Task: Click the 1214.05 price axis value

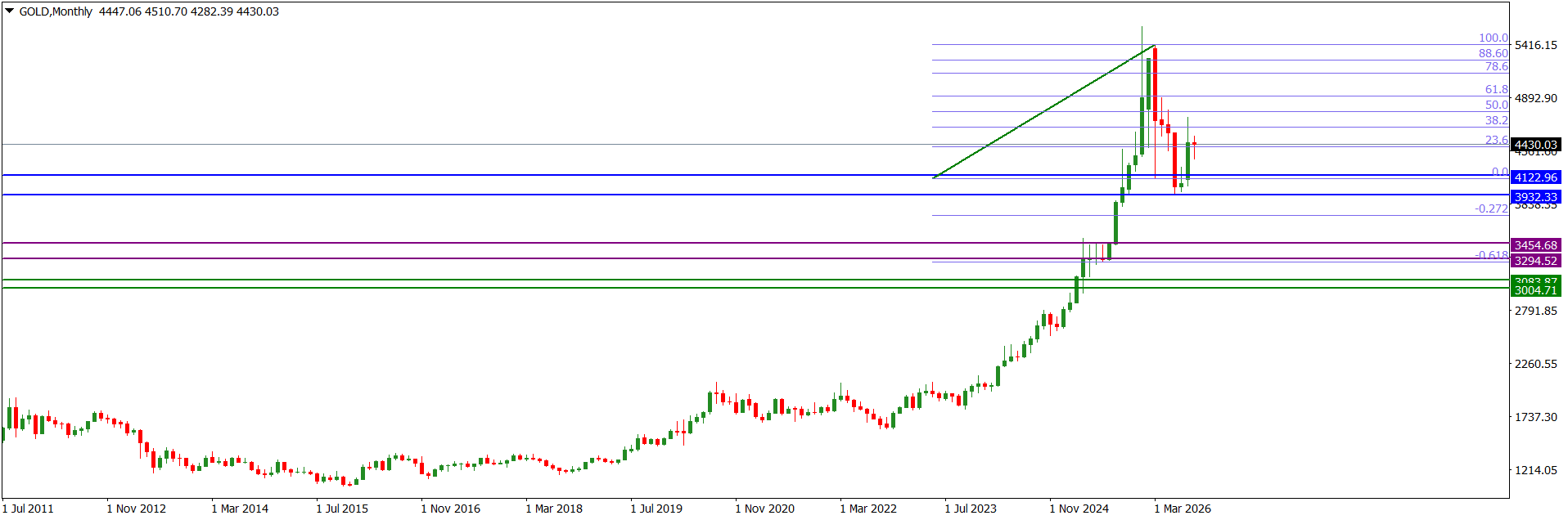Action: pos(1536,470)
